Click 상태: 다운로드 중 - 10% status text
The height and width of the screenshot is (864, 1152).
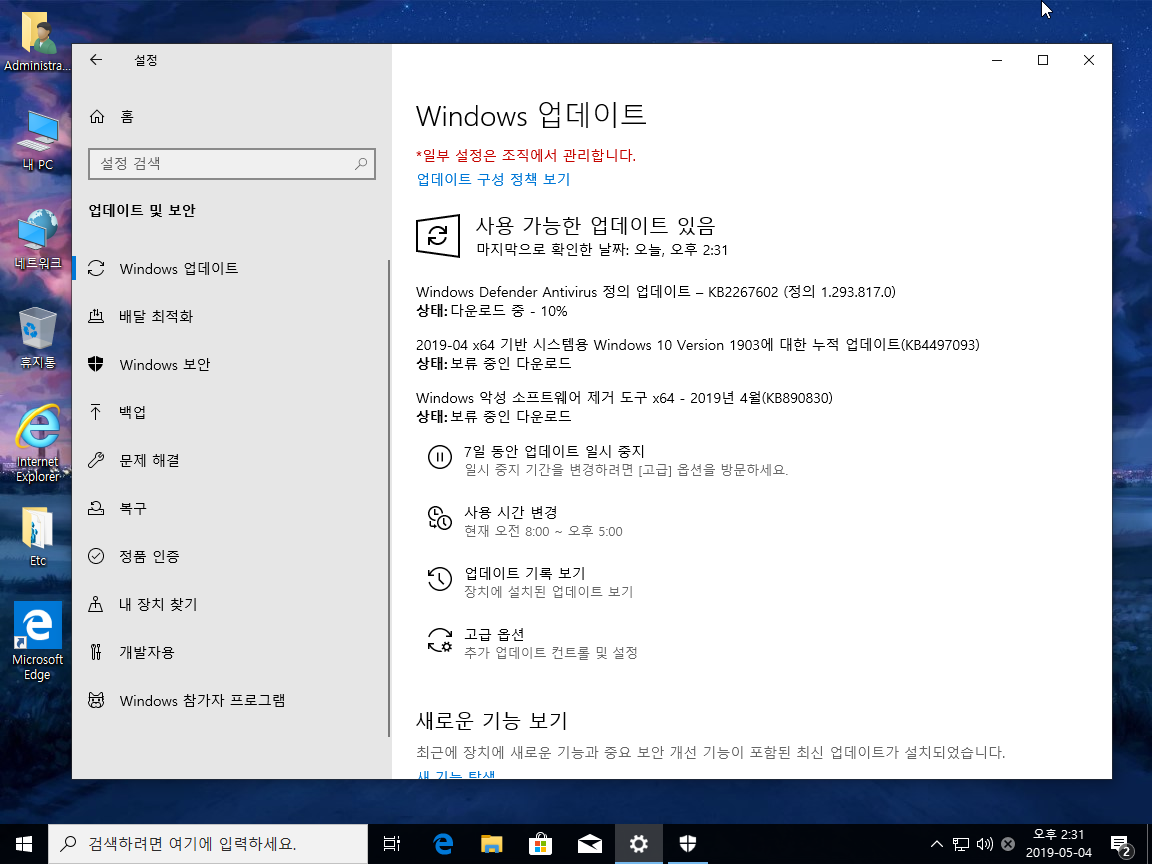(492, 312)
